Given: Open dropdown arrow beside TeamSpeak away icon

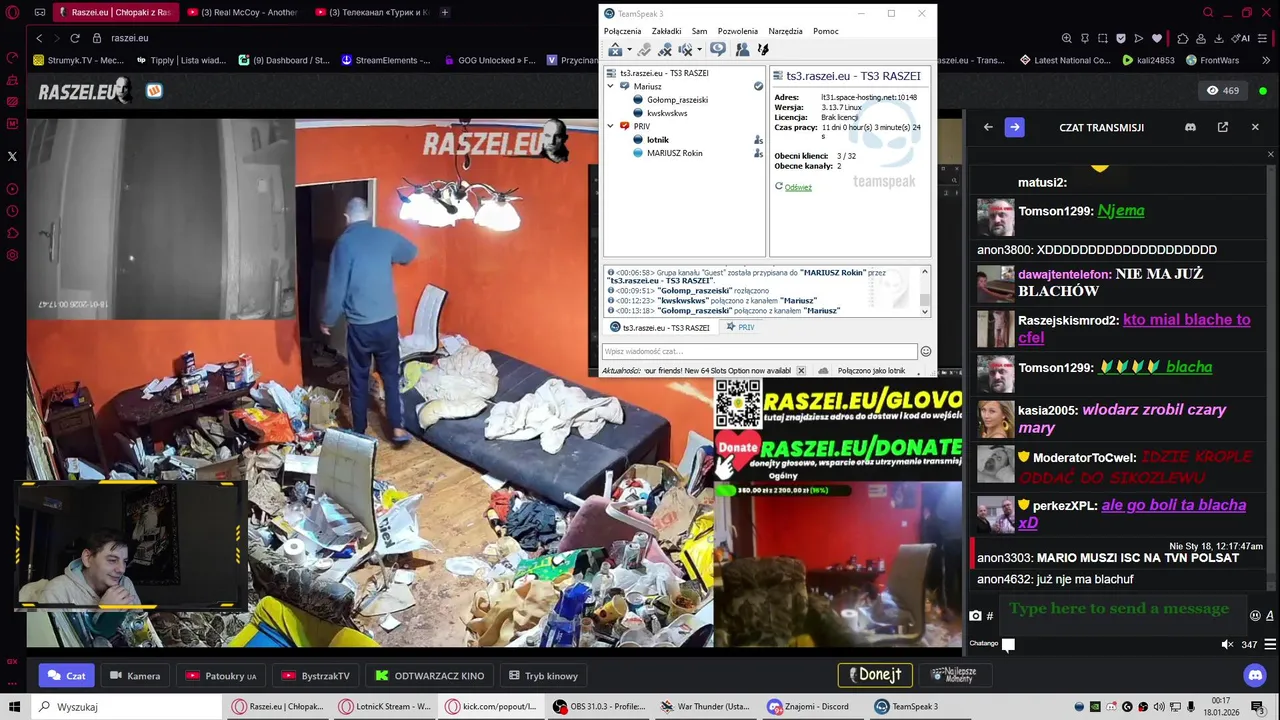Looking at the screenshot, I should pos(699,50).
